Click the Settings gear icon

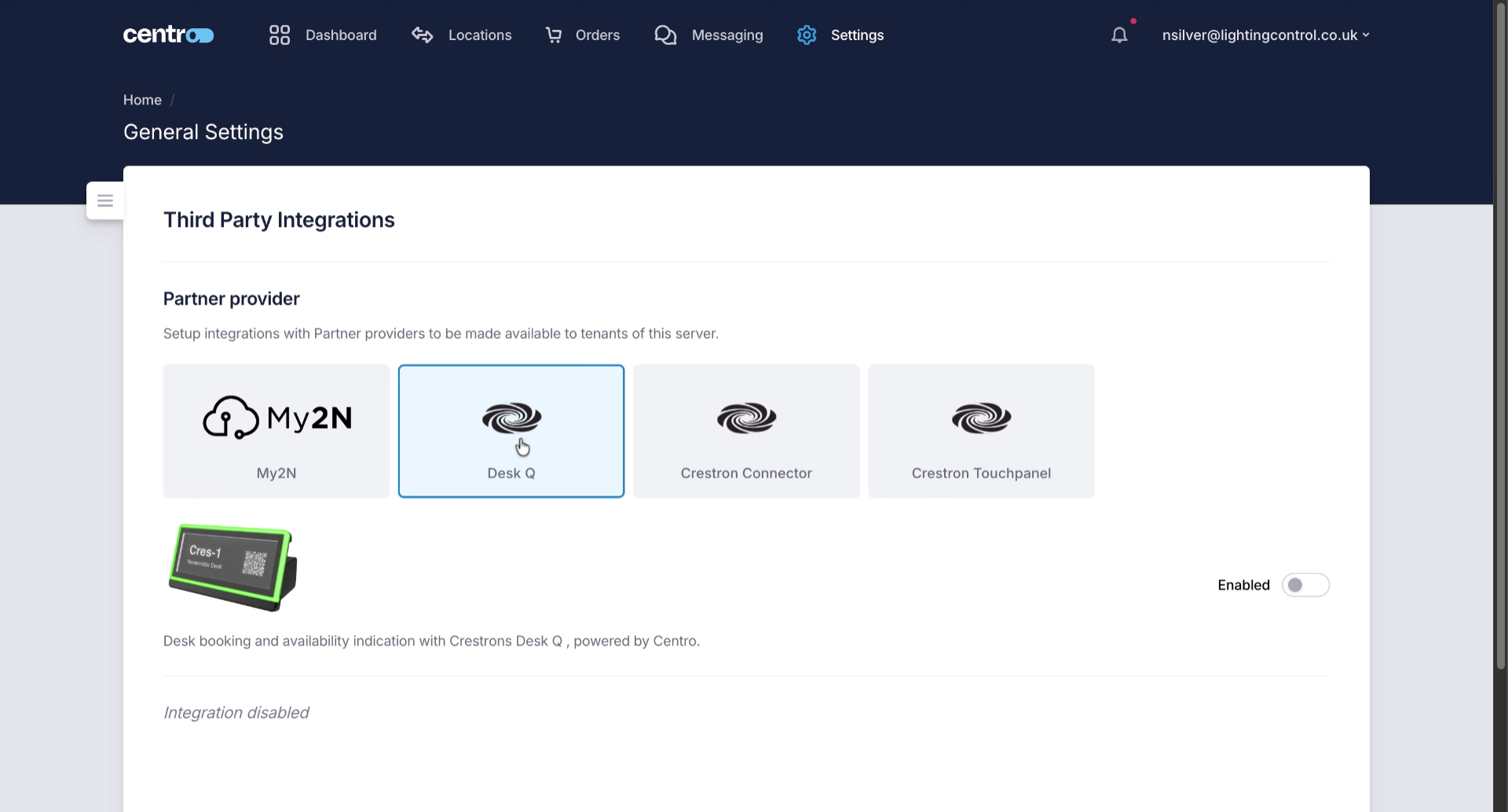pyautogui.click(x=807, y=35)
